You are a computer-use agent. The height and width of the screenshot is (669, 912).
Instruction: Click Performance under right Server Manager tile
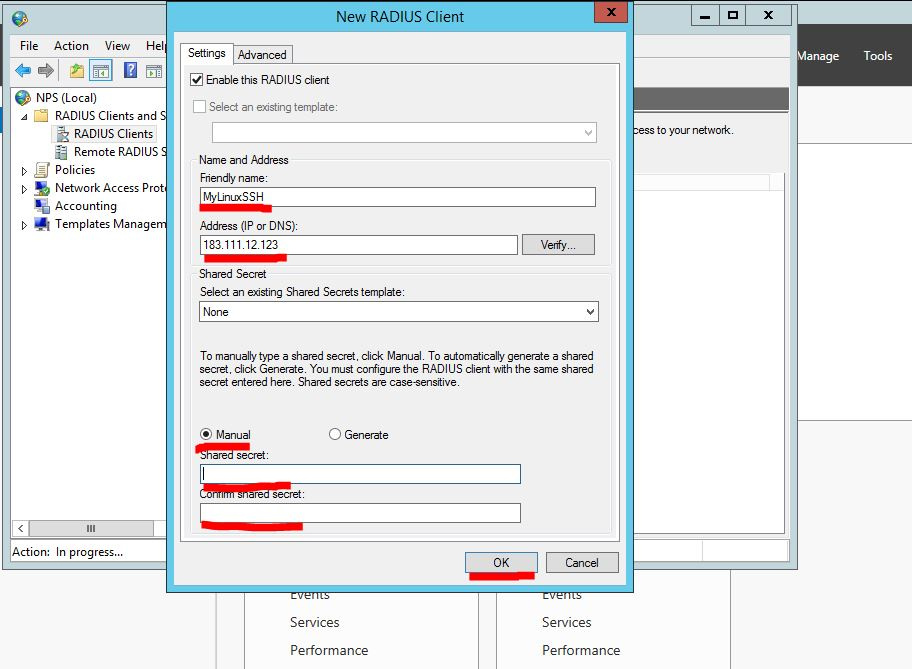pos(581,650)
